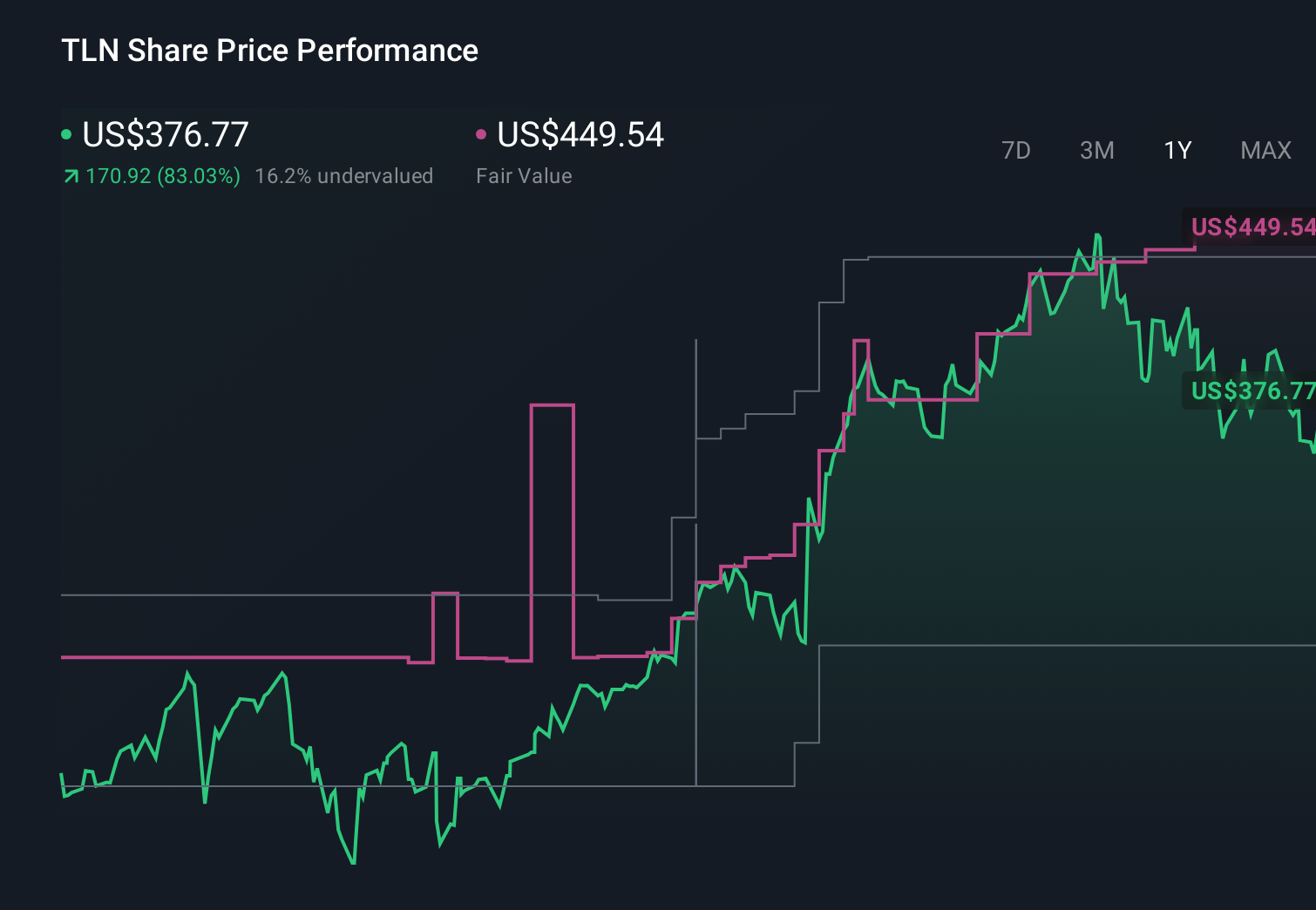
Task: Click the green 170.92 (83.03%) change text
Action: tap(162, 175)
